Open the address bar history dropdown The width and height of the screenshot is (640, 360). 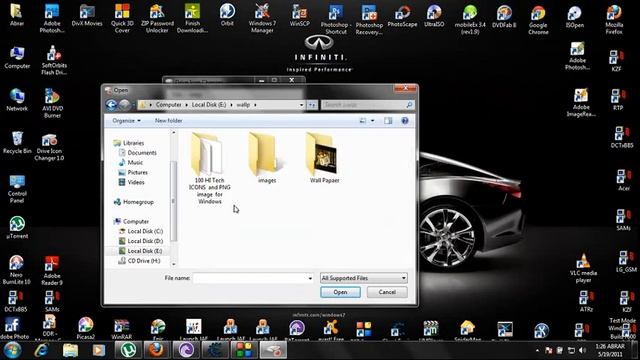pyautogui.click(x=301, y=105)
